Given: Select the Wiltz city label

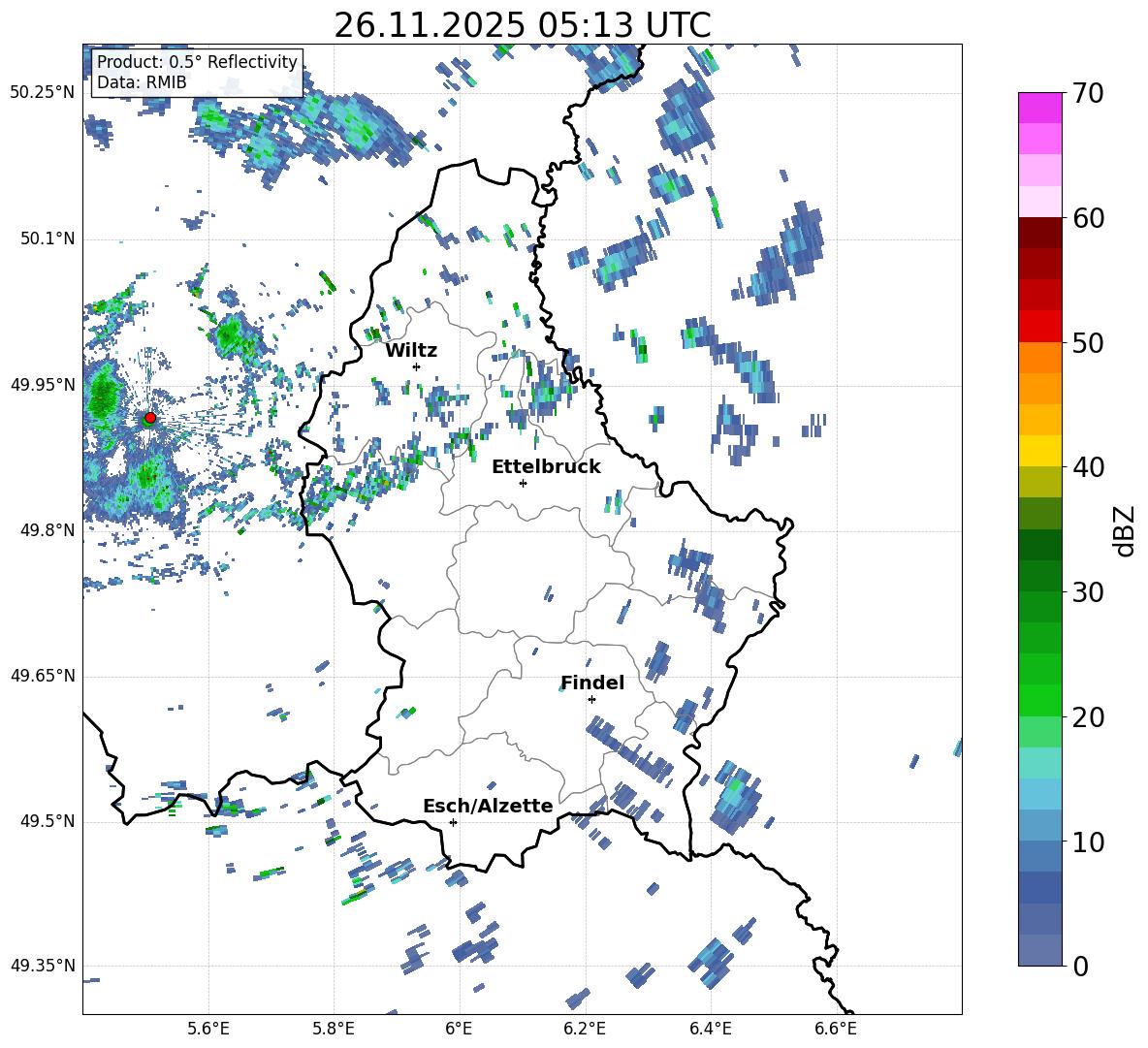Looking at the screenshot, I should click(x=411, y=350).
